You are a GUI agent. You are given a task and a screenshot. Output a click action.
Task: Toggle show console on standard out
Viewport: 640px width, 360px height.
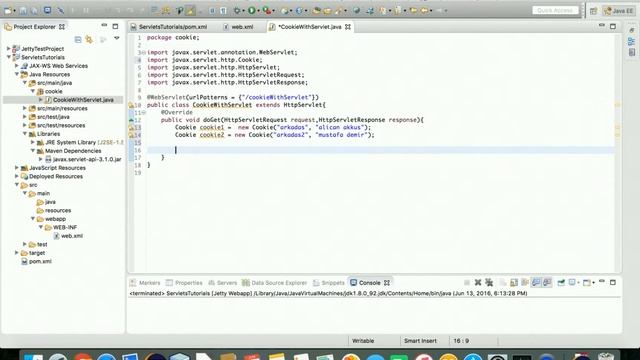click(x=536, y=282)
